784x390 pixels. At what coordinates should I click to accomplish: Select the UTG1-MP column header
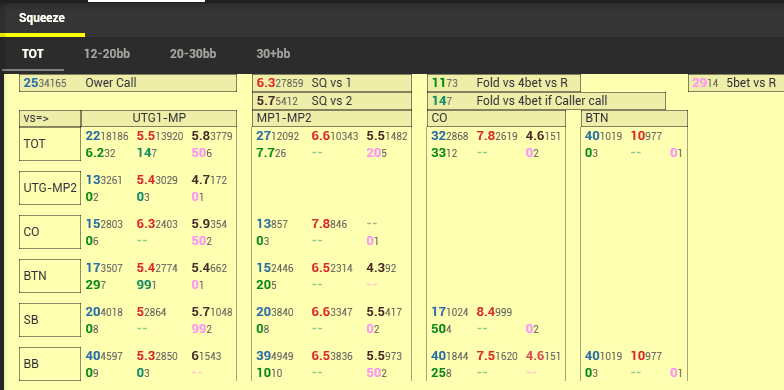(158, 119)
